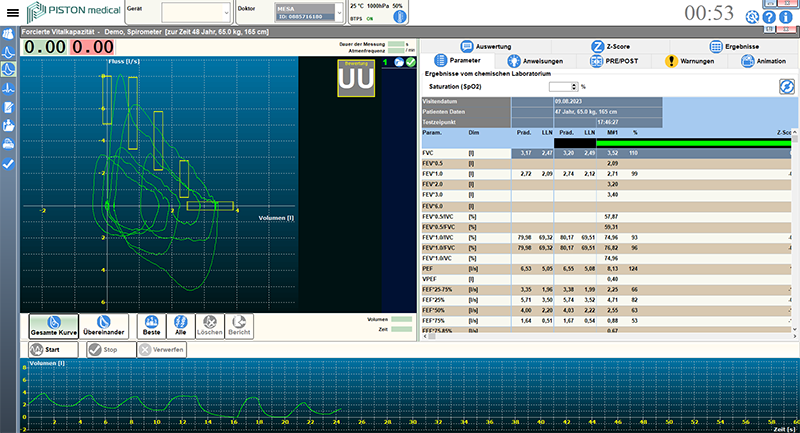Click the green accepted checkmark for measurement 1
The height and width of the screenshot is (433, 800).
tap(411, 62)
